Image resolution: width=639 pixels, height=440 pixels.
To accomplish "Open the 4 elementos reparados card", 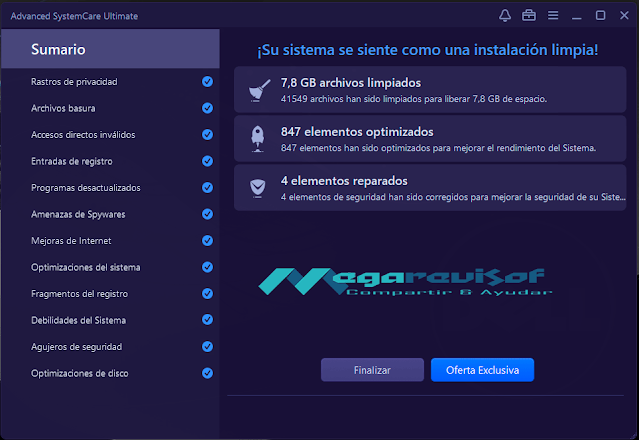I will (x=430, y=187).
